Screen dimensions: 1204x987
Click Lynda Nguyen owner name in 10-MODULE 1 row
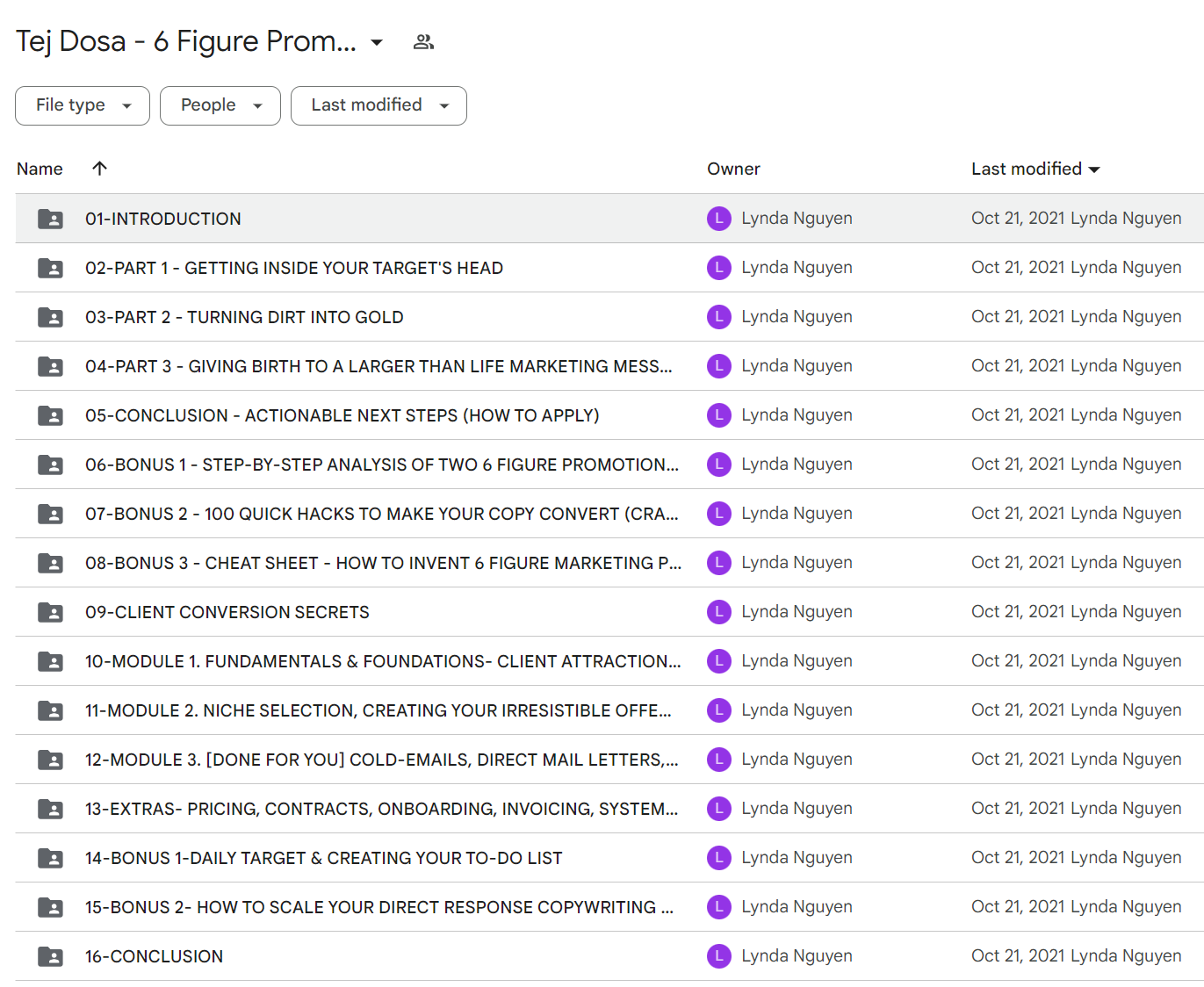[797, 661]
